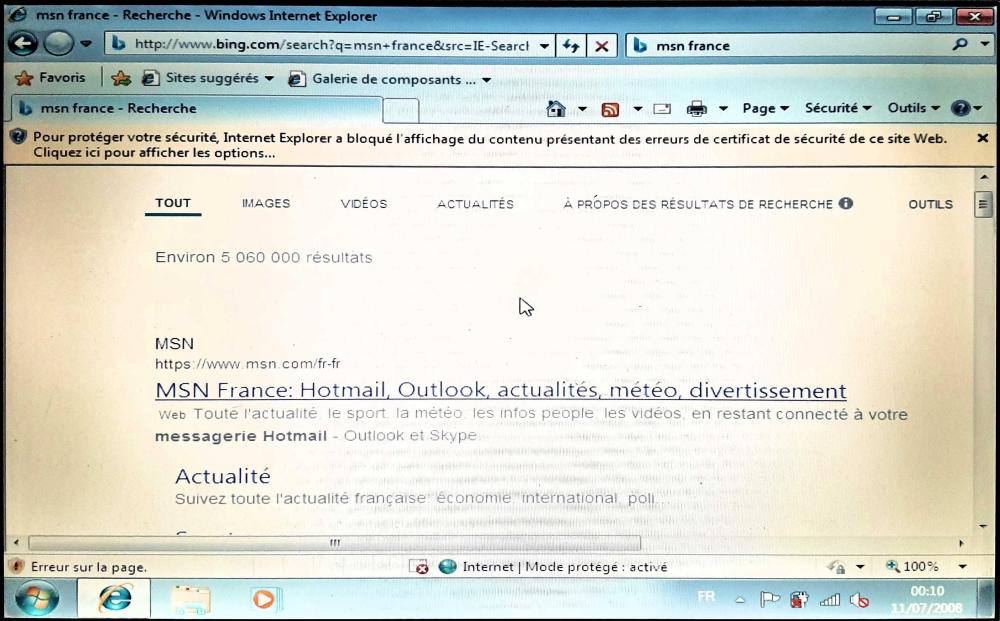This screenshot has width=1000, height=621.
Task: Click the security shield in the information bar
Action: tap(18, 136)
